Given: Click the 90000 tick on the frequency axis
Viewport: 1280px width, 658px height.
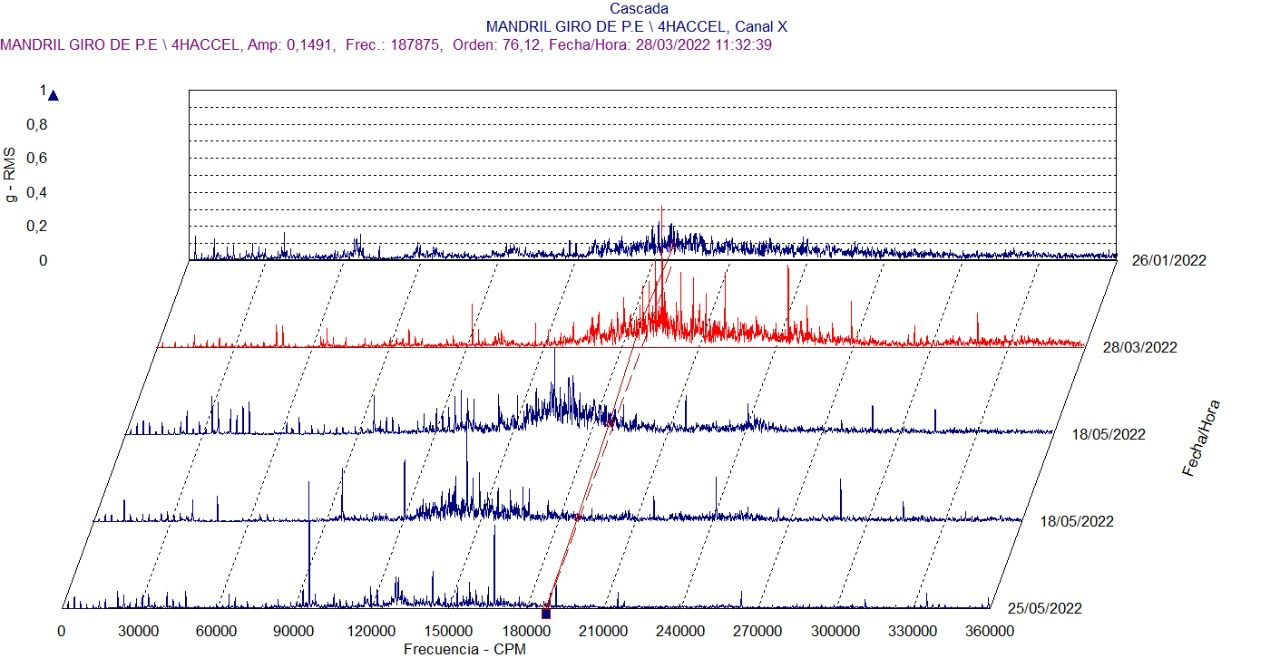Looking at the screenshot, I should tap(293, 631).
